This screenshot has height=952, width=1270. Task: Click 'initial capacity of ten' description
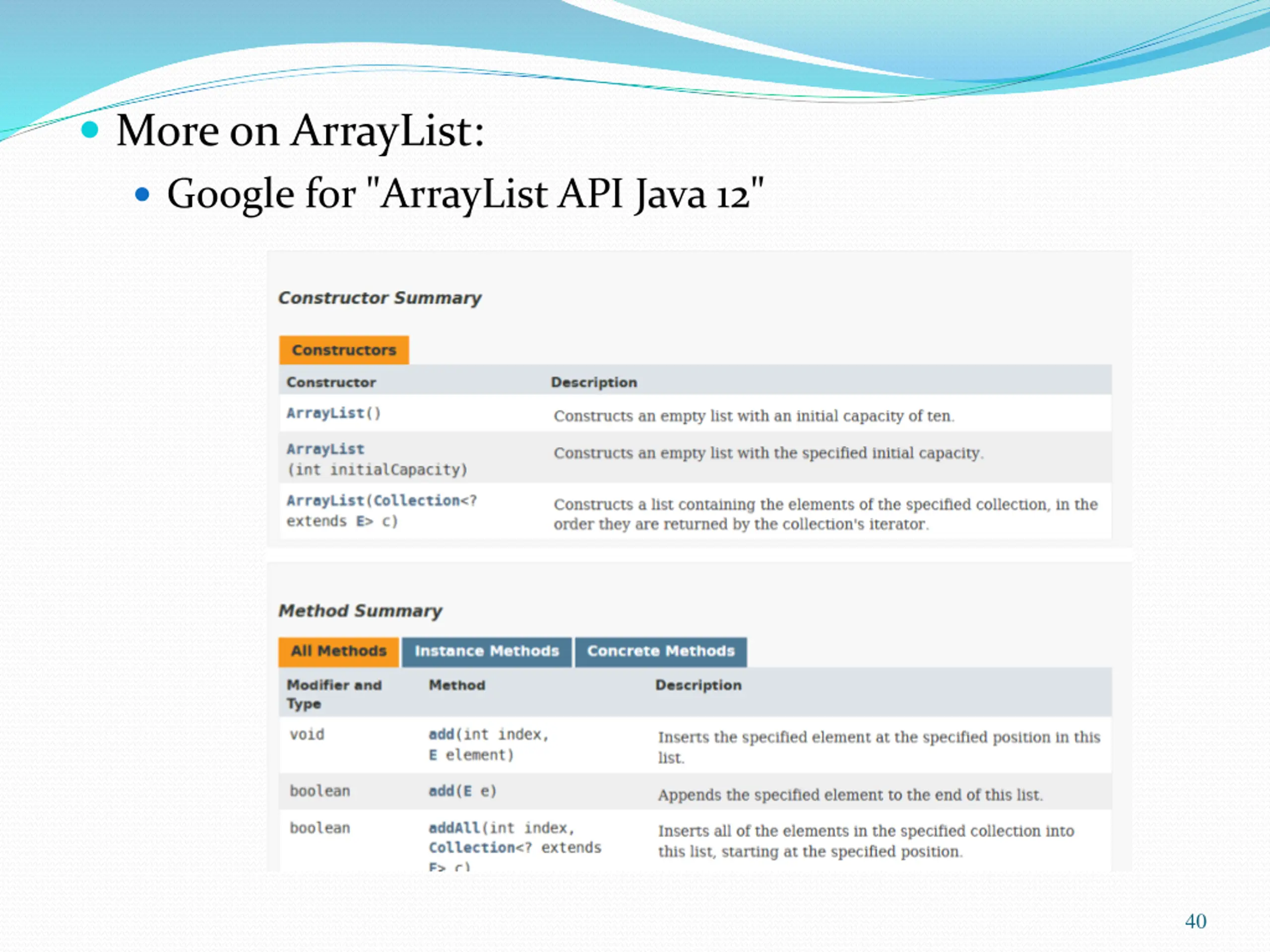pos(754,416)
